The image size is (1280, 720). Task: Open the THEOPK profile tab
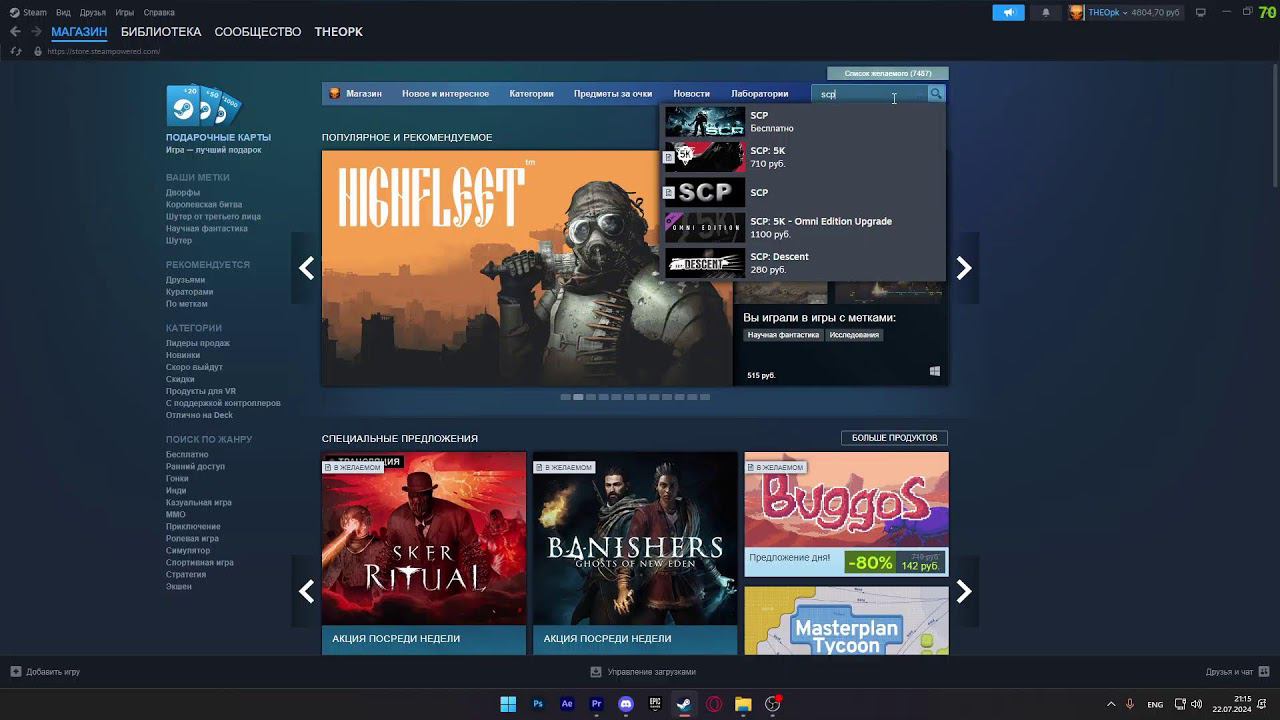click(339, 32)
